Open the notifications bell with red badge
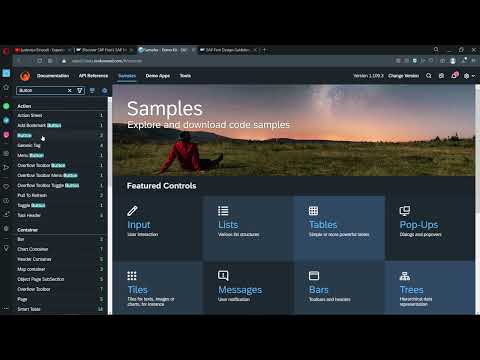The height and width of the screenshot is (360, 480). [454, 76]
